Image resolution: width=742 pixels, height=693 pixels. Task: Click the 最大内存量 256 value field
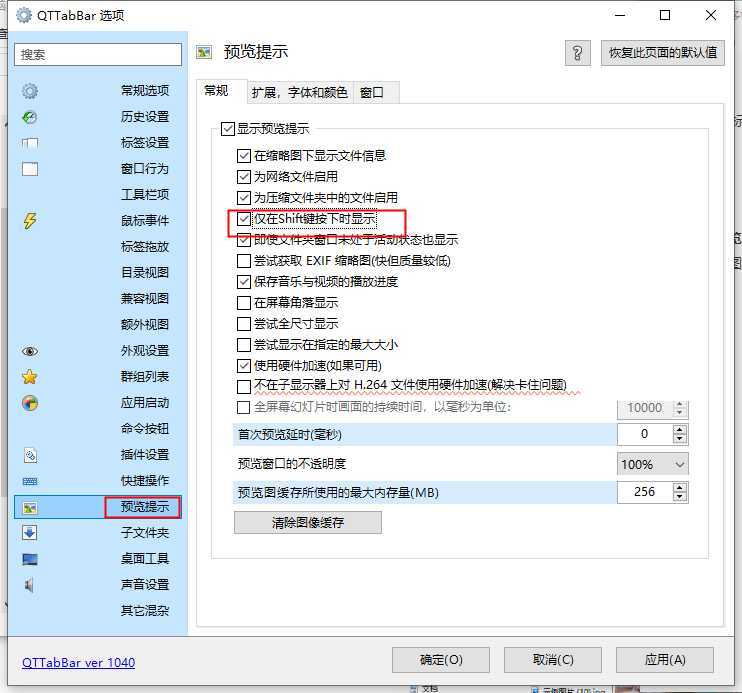(x=645, y=492)
